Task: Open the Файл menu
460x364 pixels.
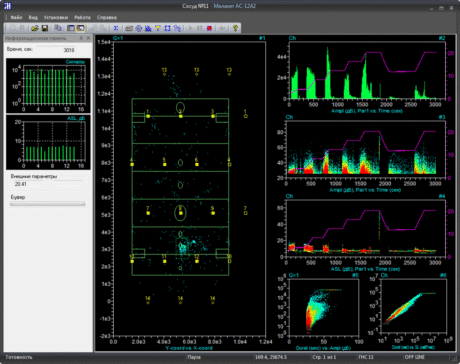Action: (x=16, y=17)
